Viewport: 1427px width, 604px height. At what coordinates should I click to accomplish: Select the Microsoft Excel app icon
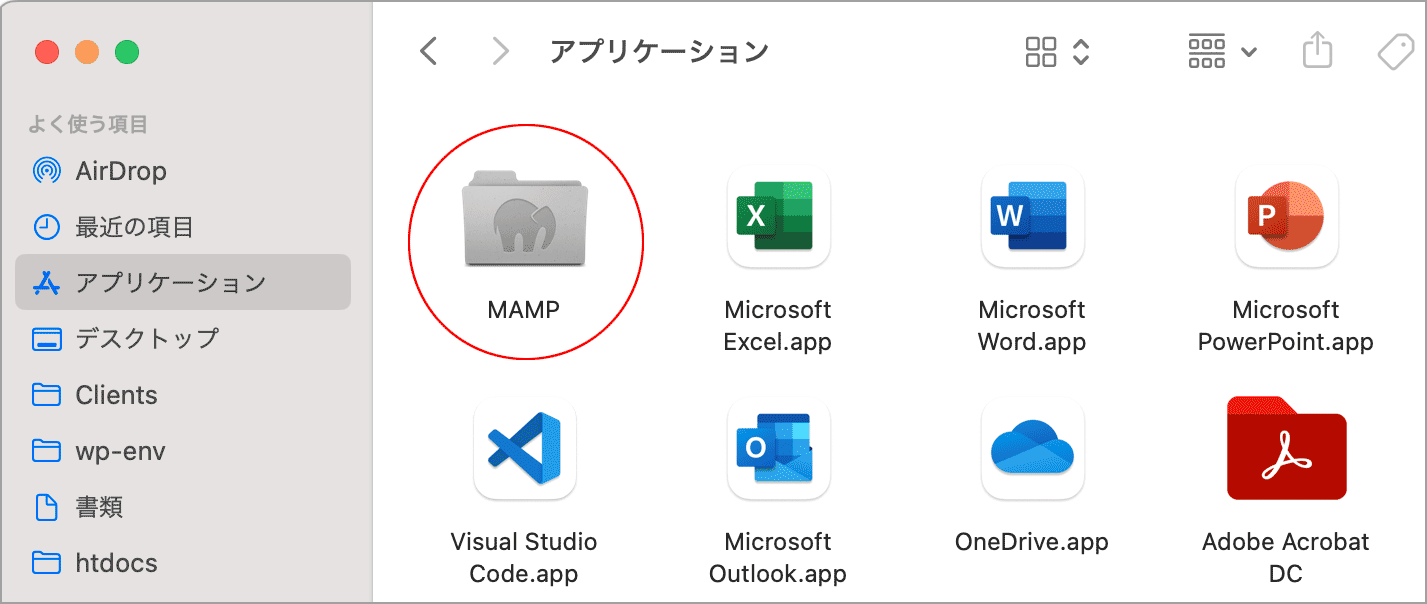click(x=778, y=218)
